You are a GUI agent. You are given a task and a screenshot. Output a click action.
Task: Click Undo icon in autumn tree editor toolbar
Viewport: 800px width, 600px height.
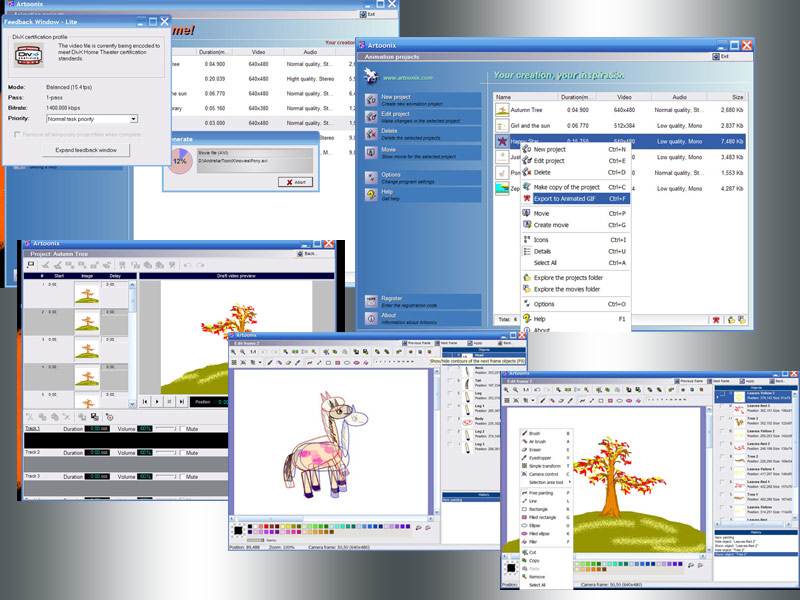[x=537, y=389]
